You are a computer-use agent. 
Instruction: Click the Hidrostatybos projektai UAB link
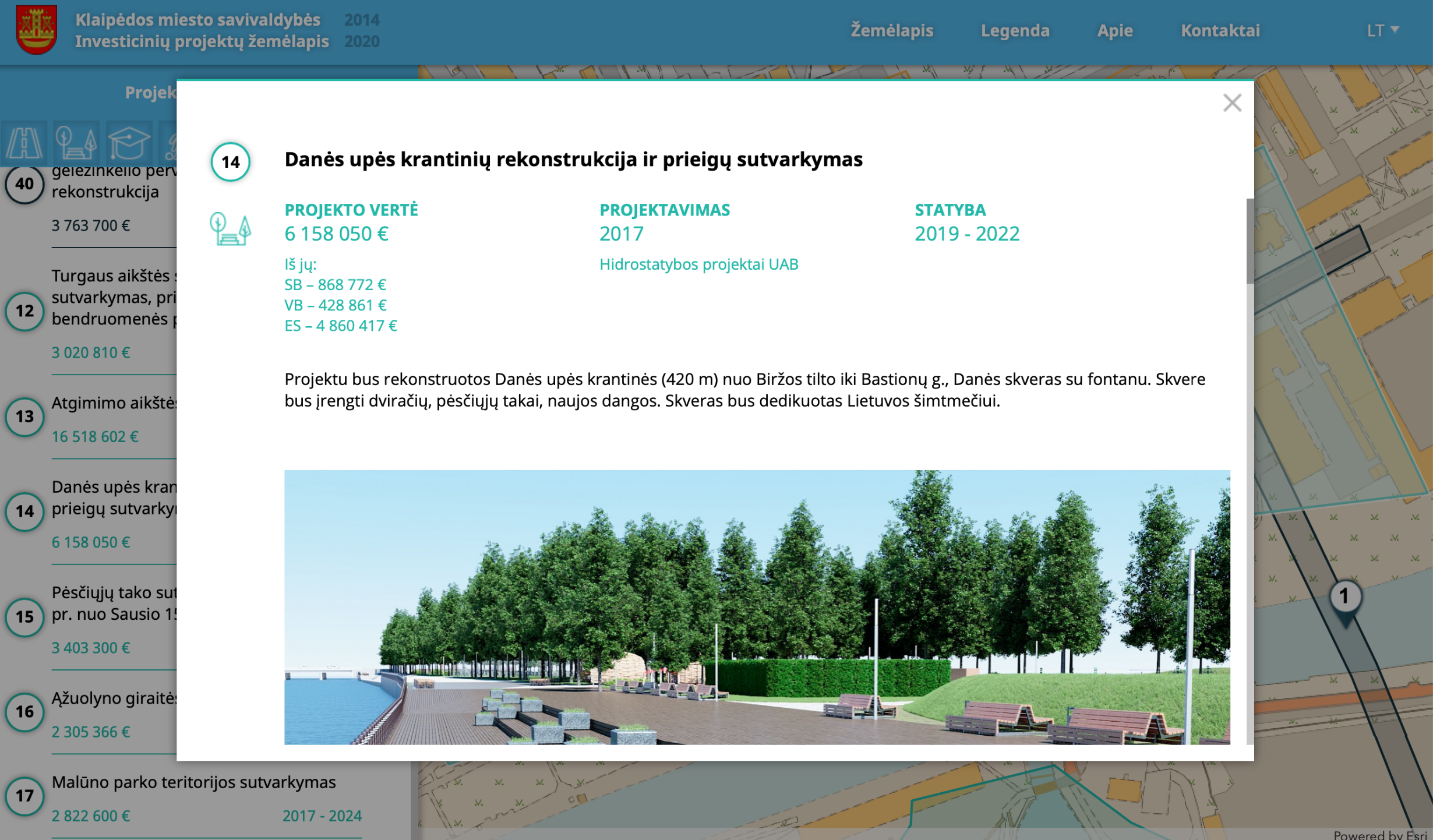click(x=698, y=264)
